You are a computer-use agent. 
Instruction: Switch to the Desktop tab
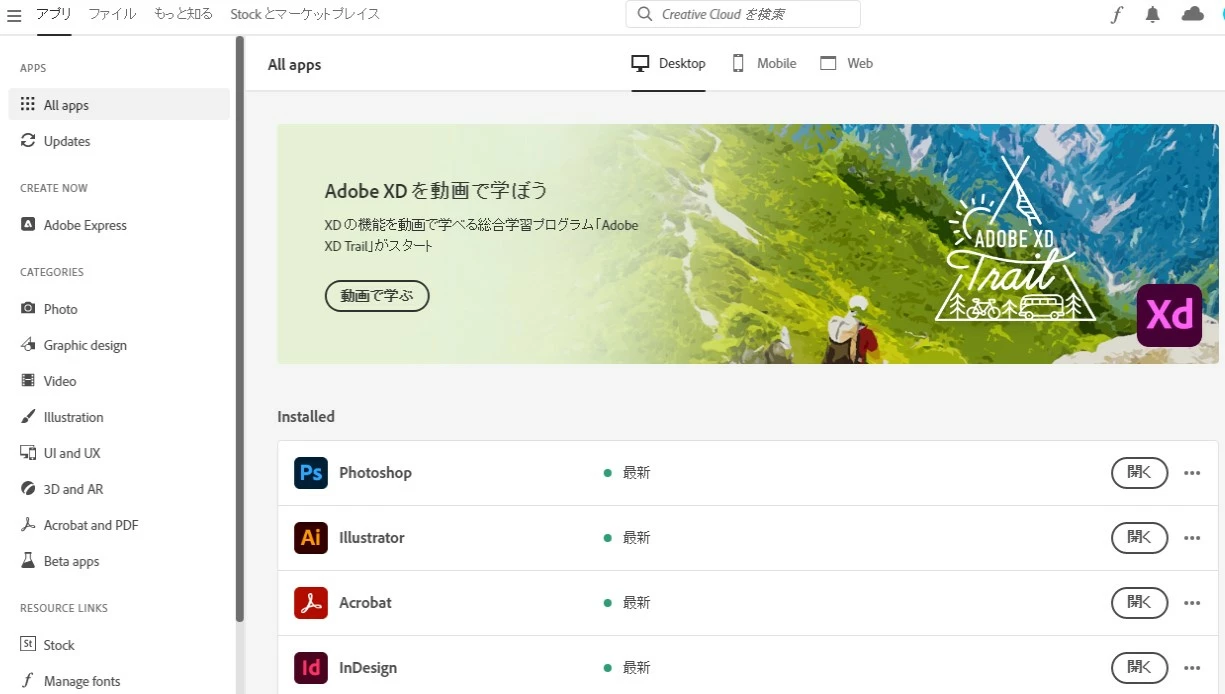[668, 63]
